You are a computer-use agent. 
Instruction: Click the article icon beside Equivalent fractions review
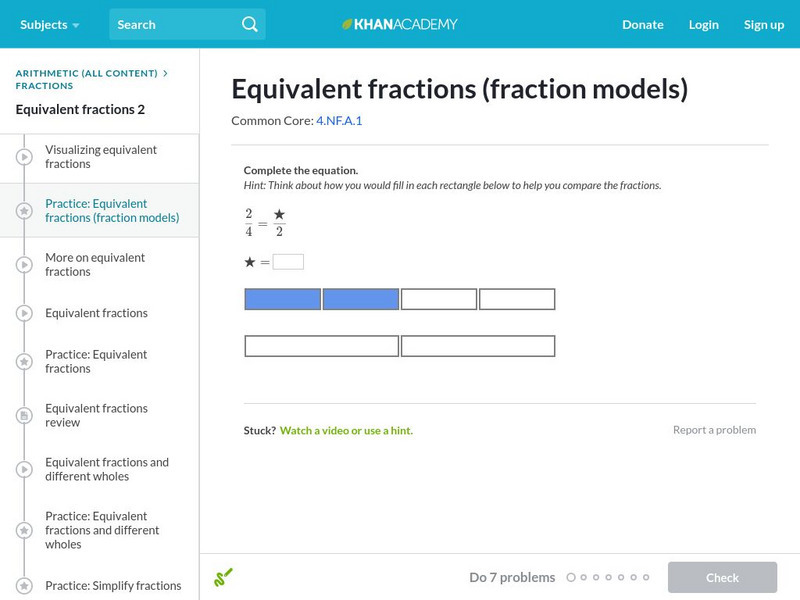click(24, 415)
